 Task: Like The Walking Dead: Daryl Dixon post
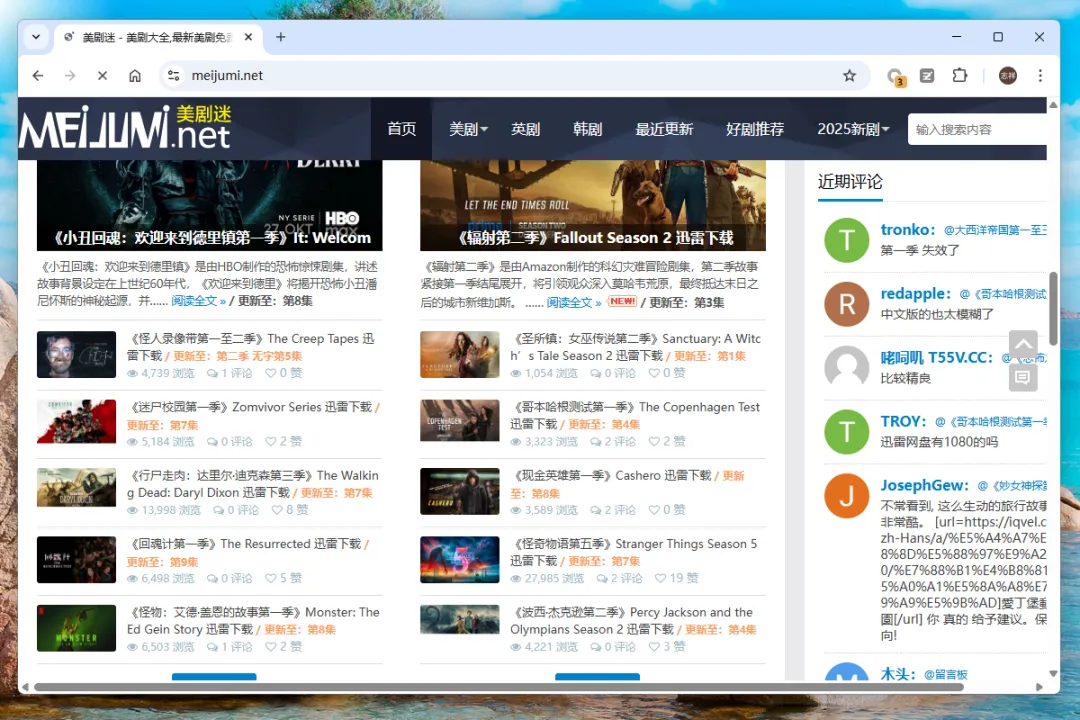(x=289, y=510)
